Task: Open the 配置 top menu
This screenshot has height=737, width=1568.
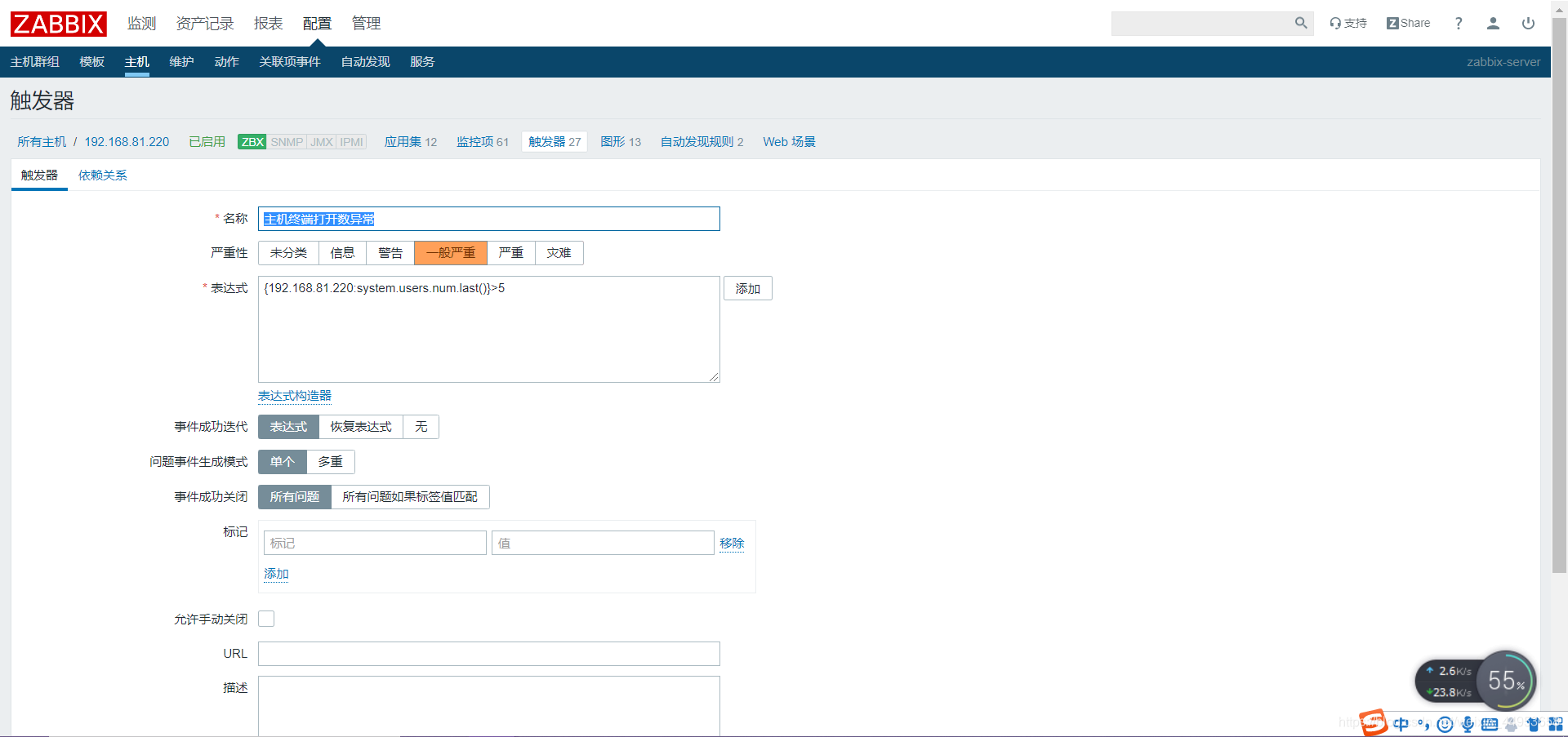Action: click(x=317, y=24)
